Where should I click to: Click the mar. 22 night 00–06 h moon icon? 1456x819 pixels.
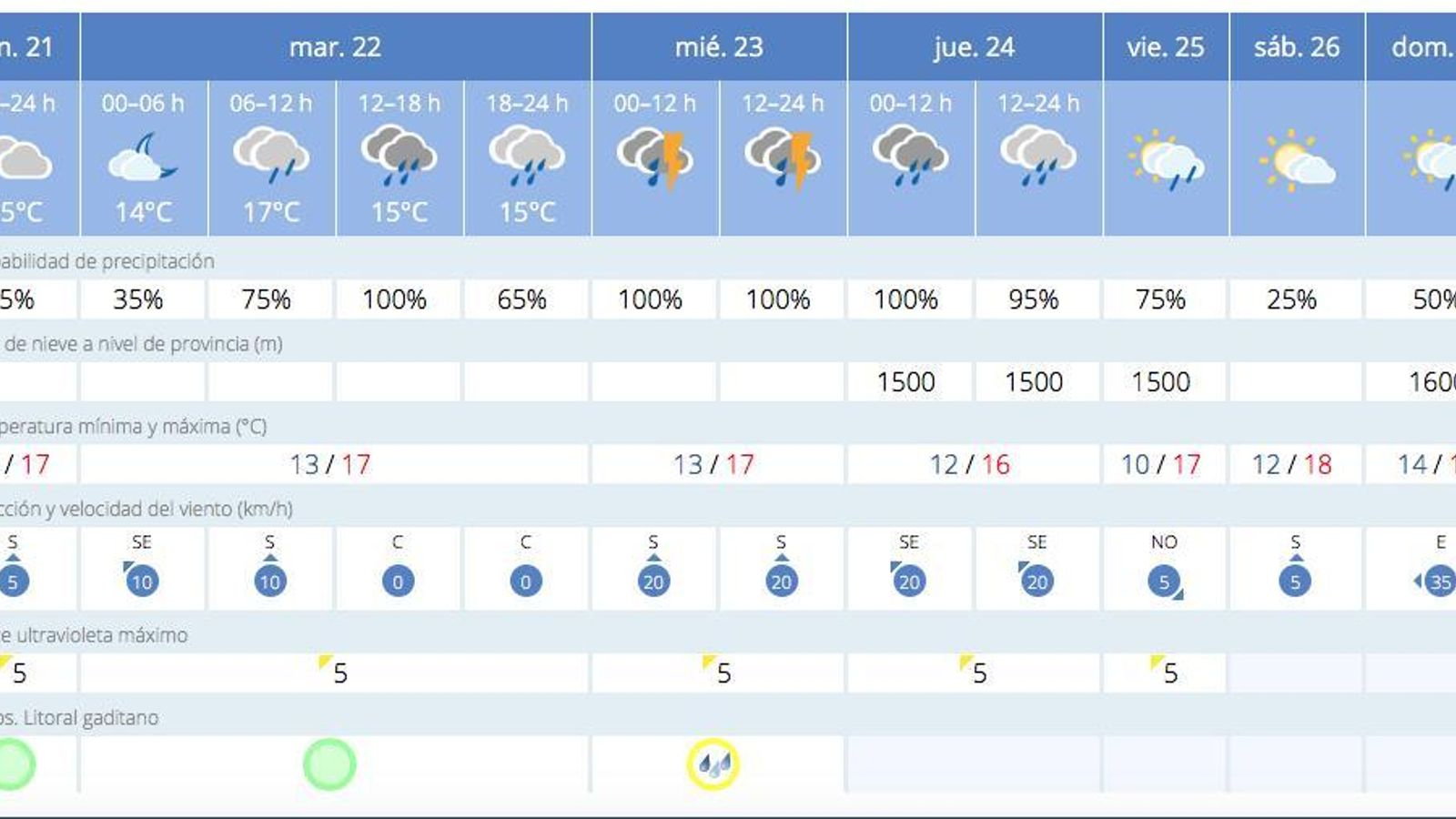click(143, 156)
